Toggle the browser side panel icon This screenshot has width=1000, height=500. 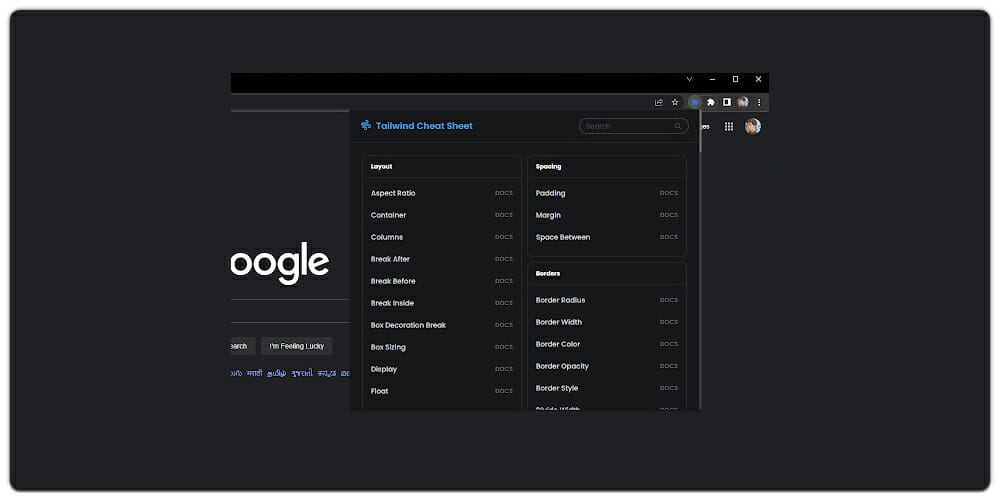click(x=727, y=102)
